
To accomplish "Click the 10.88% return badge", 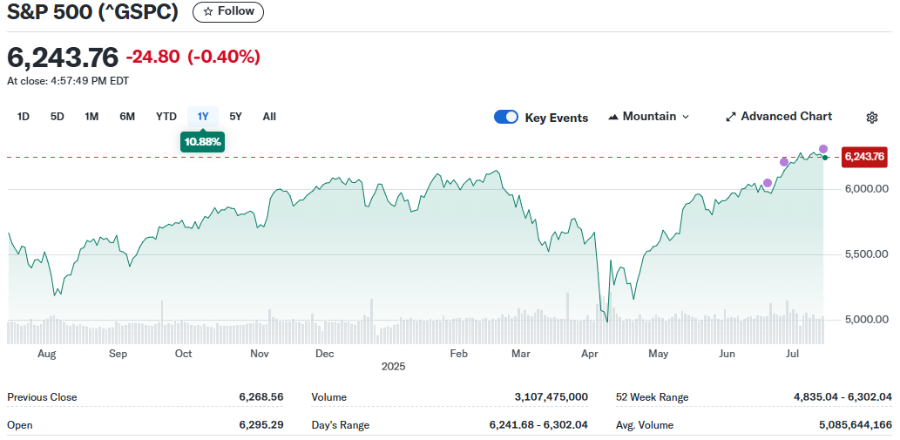I will point(203,142).
